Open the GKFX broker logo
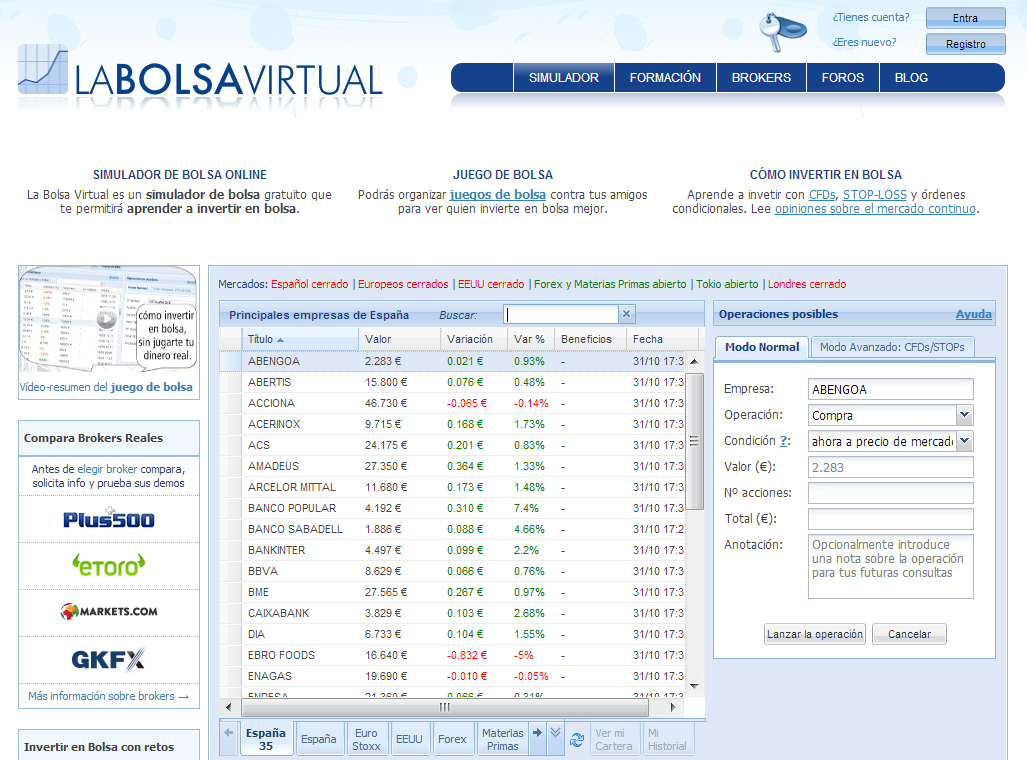 109,659
